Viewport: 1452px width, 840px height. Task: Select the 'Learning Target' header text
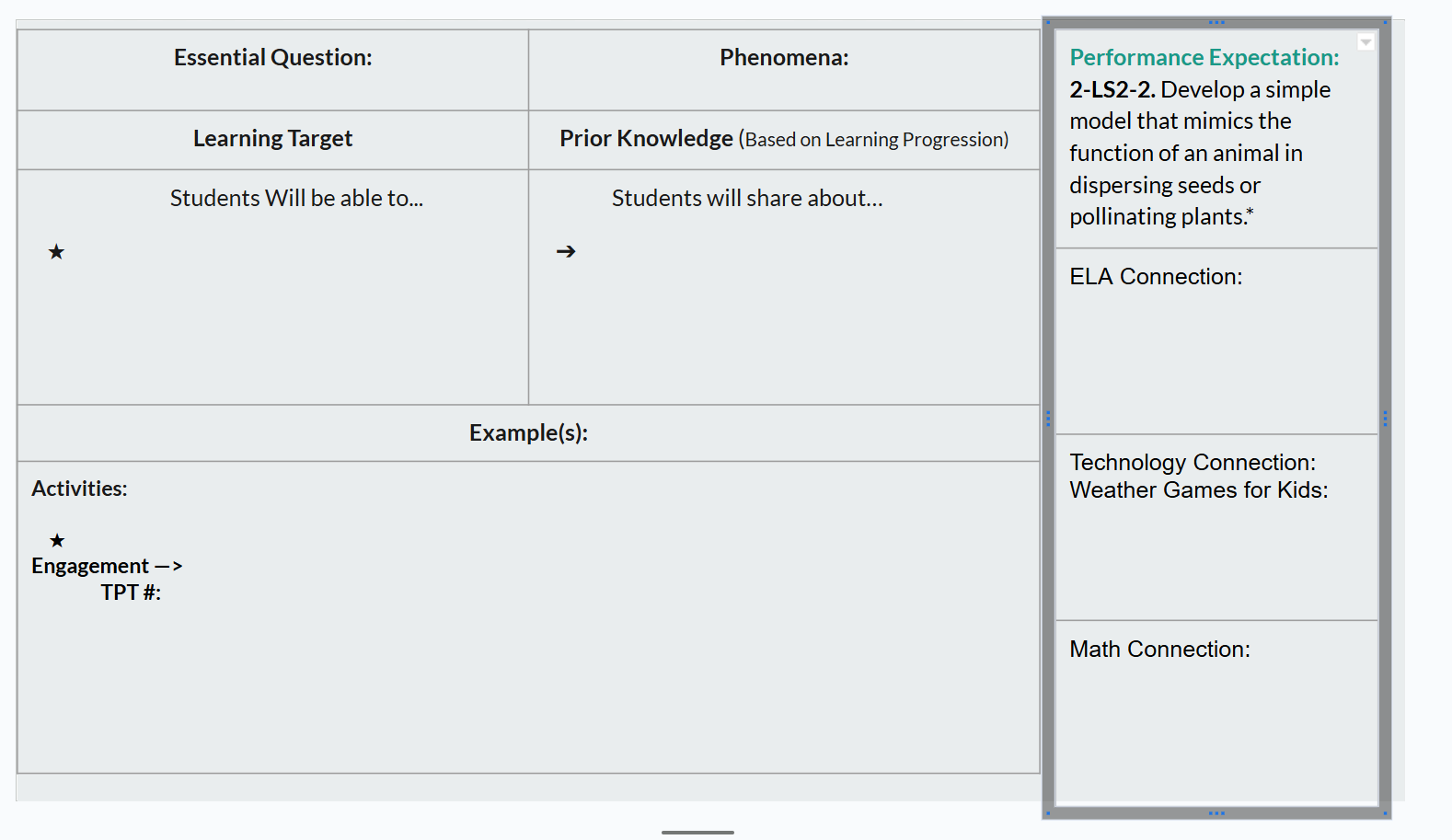tap(273, 139)
